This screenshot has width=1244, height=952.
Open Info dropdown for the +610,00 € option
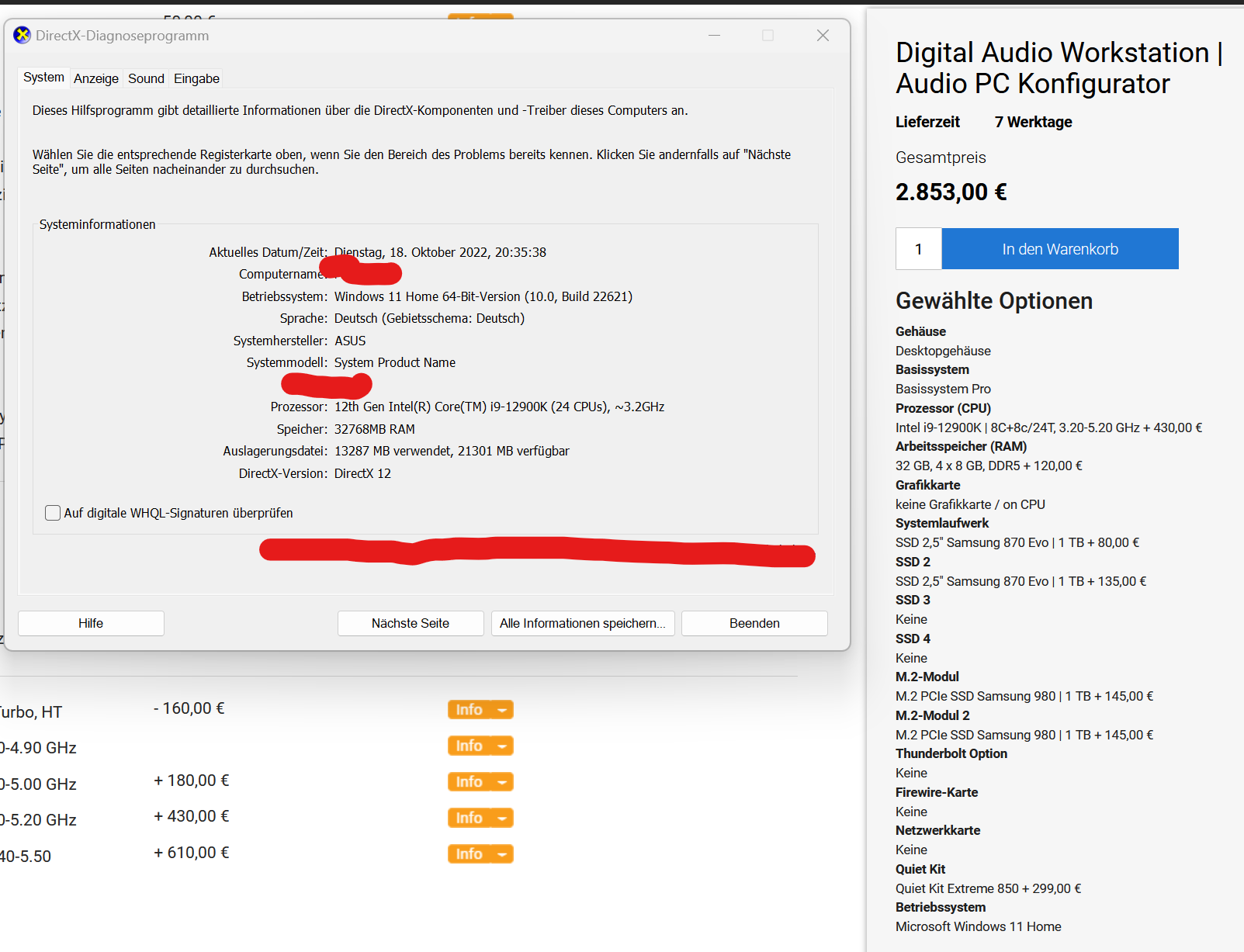(480, 853)
